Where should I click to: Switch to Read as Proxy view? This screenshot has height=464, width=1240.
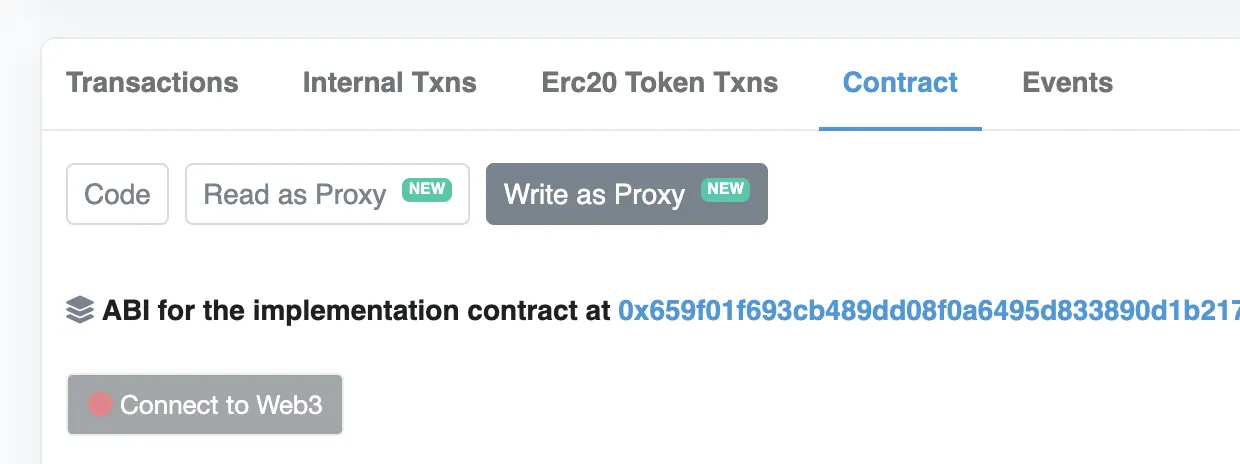click(x=295, y=194)
